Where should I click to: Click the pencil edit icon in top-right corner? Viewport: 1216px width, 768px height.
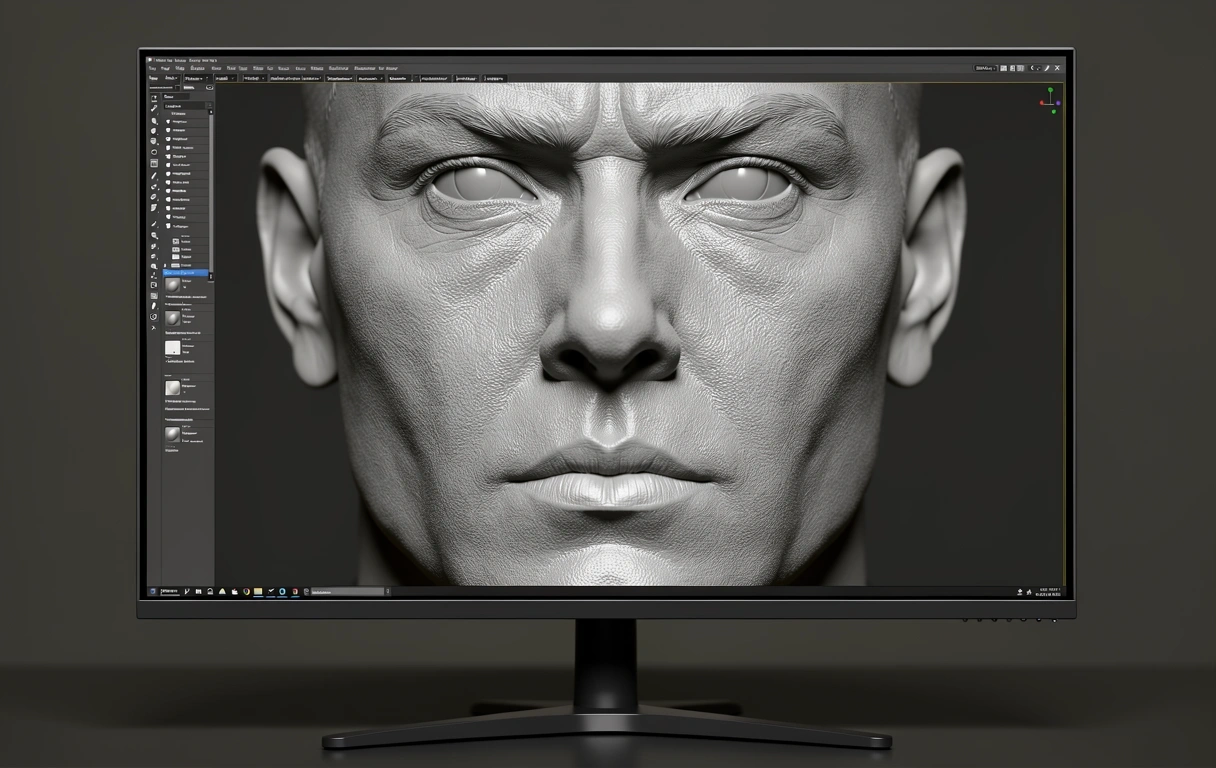point(1046,68)
